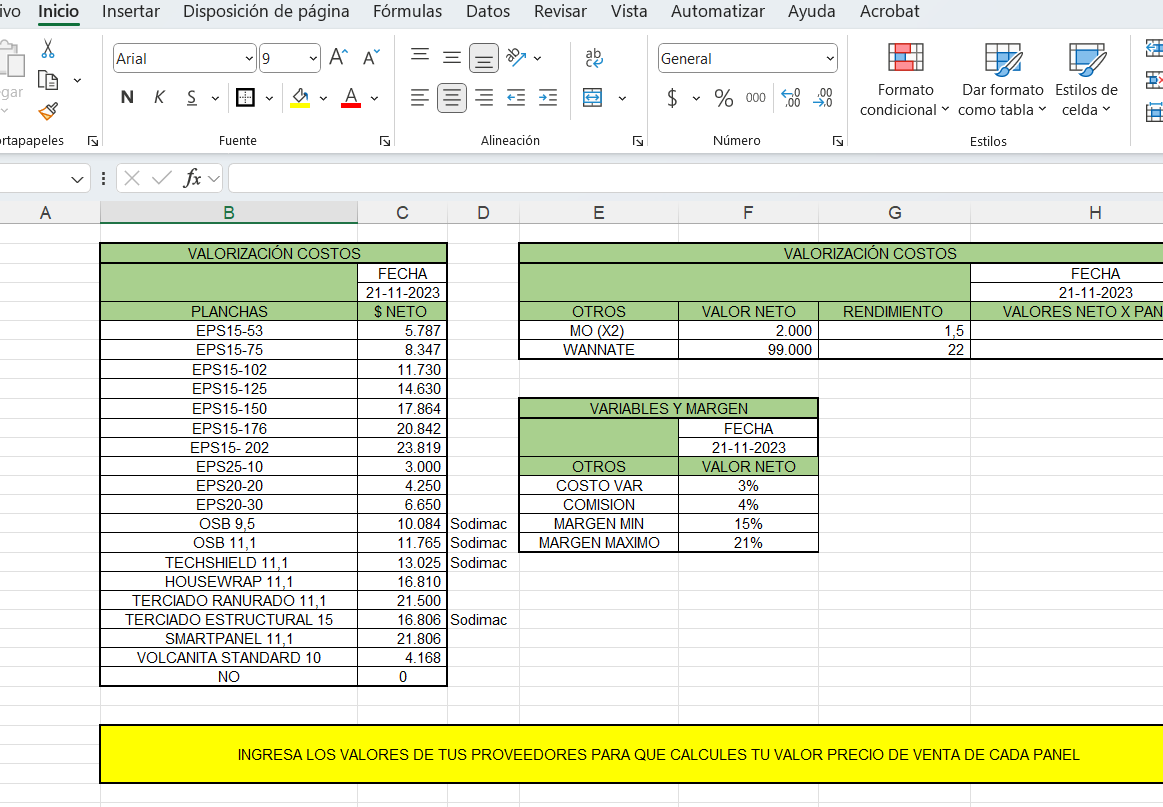
Task: Click the Wrap Text icon
Action: [x=594, y=58]
